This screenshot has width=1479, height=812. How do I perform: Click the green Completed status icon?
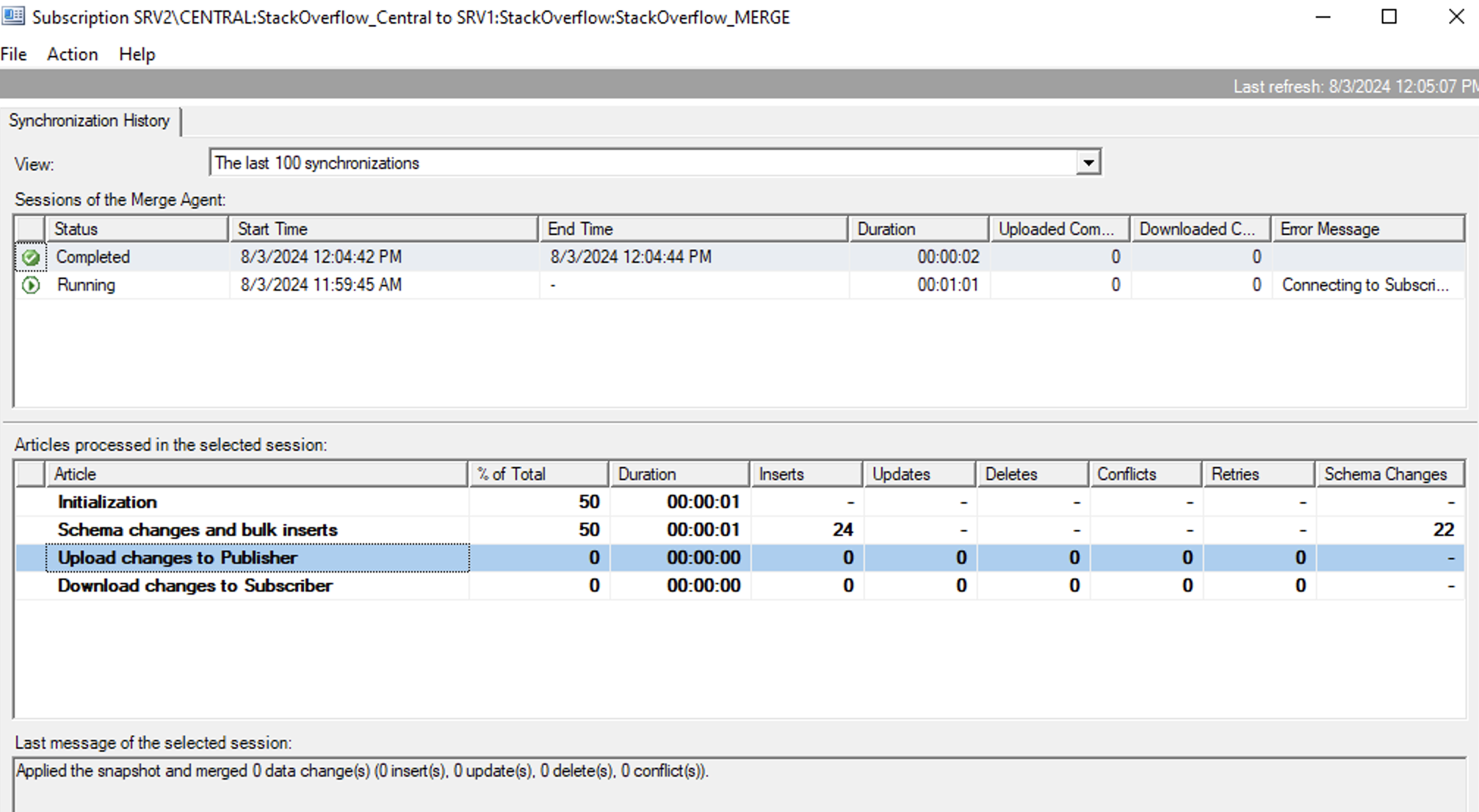click(31, 257)
